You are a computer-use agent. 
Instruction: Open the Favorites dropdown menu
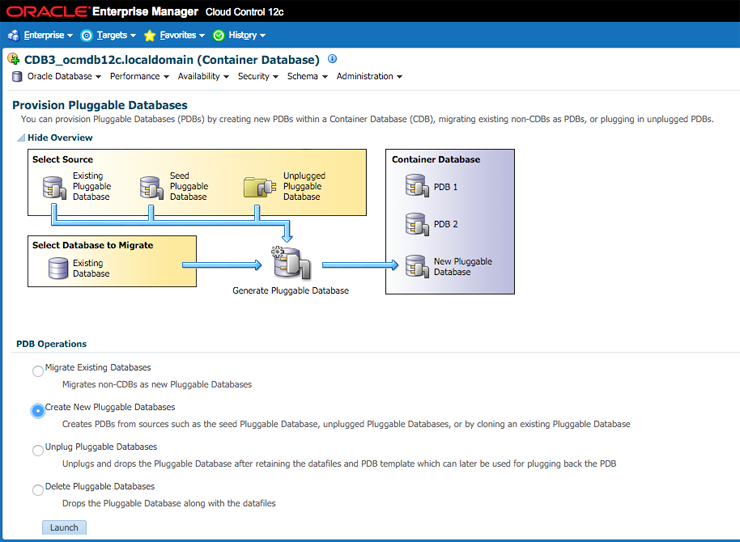[x=182, y=35]
